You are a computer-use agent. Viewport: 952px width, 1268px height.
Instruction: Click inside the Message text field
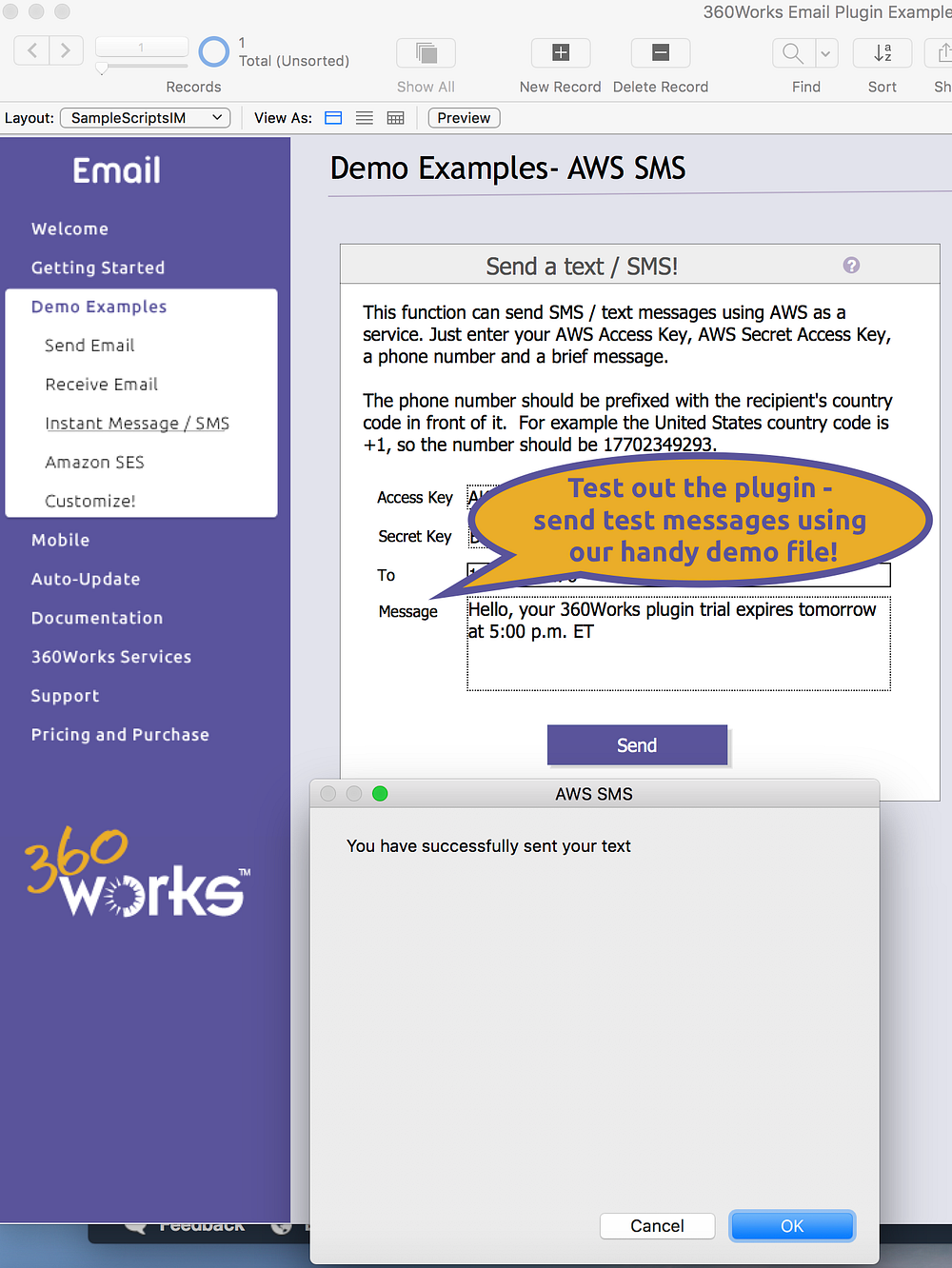click(x=678, y=643)
